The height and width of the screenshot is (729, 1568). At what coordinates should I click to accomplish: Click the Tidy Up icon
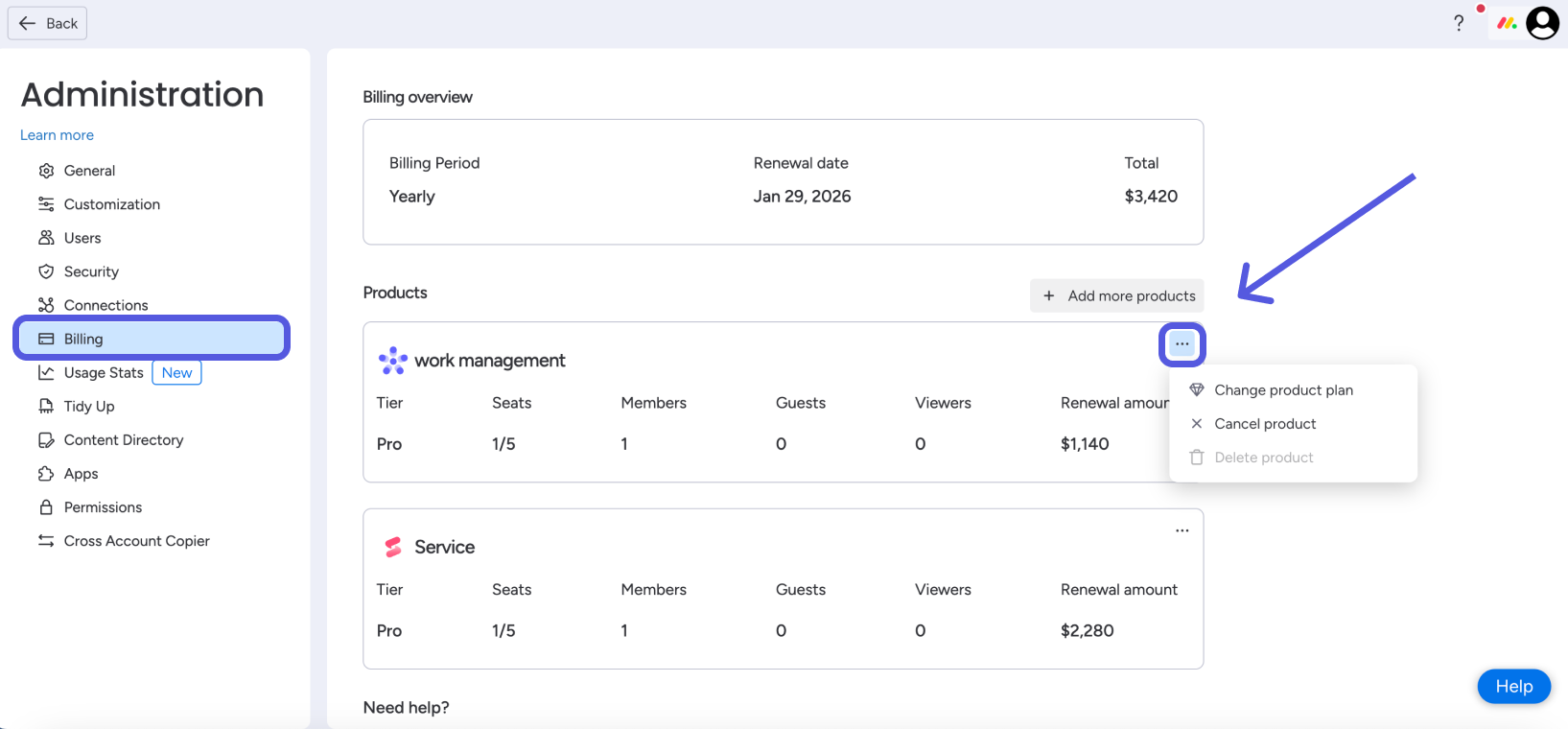tap(46, 406)
